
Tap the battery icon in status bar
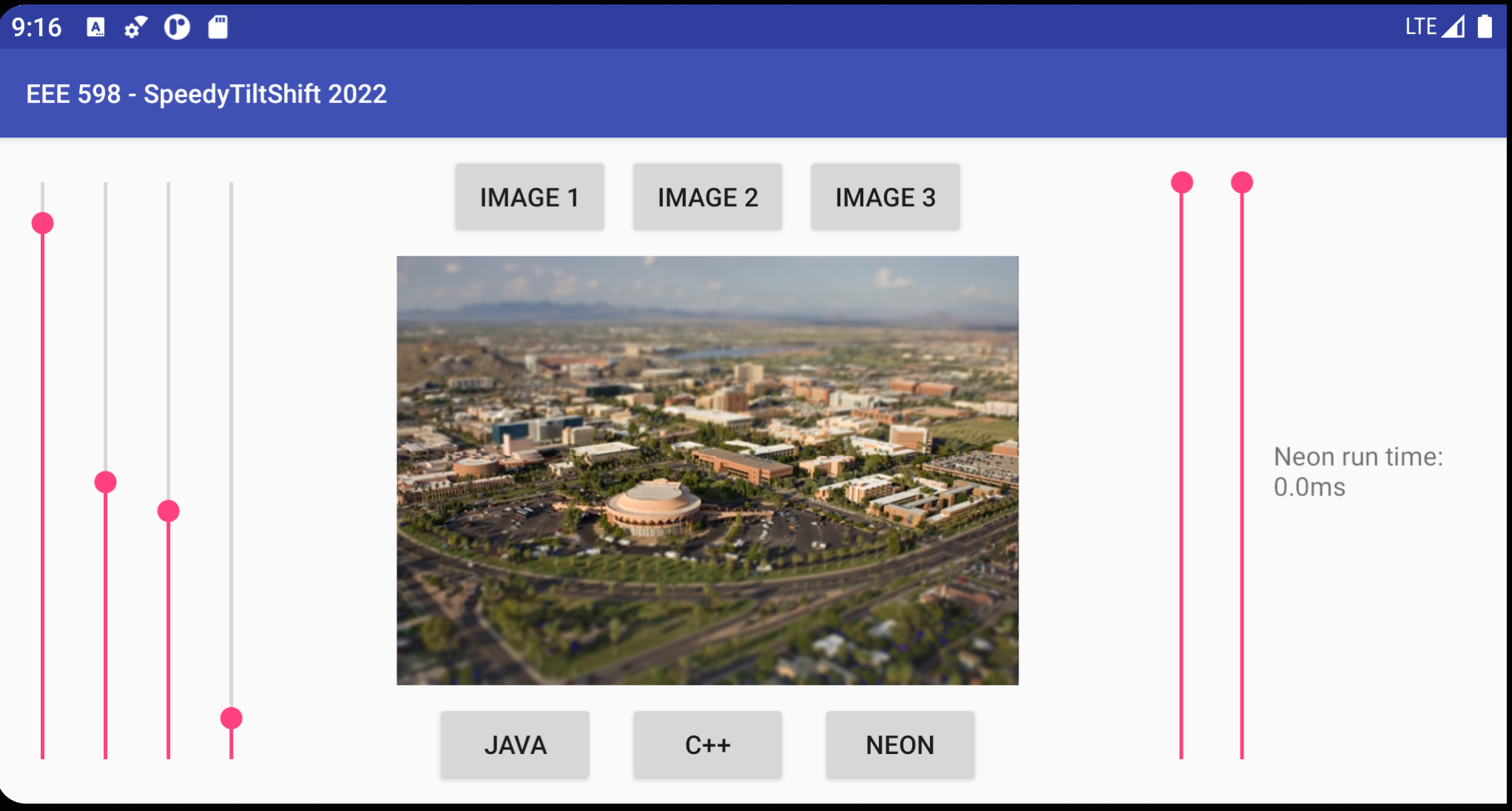(x=1485, y=27)
